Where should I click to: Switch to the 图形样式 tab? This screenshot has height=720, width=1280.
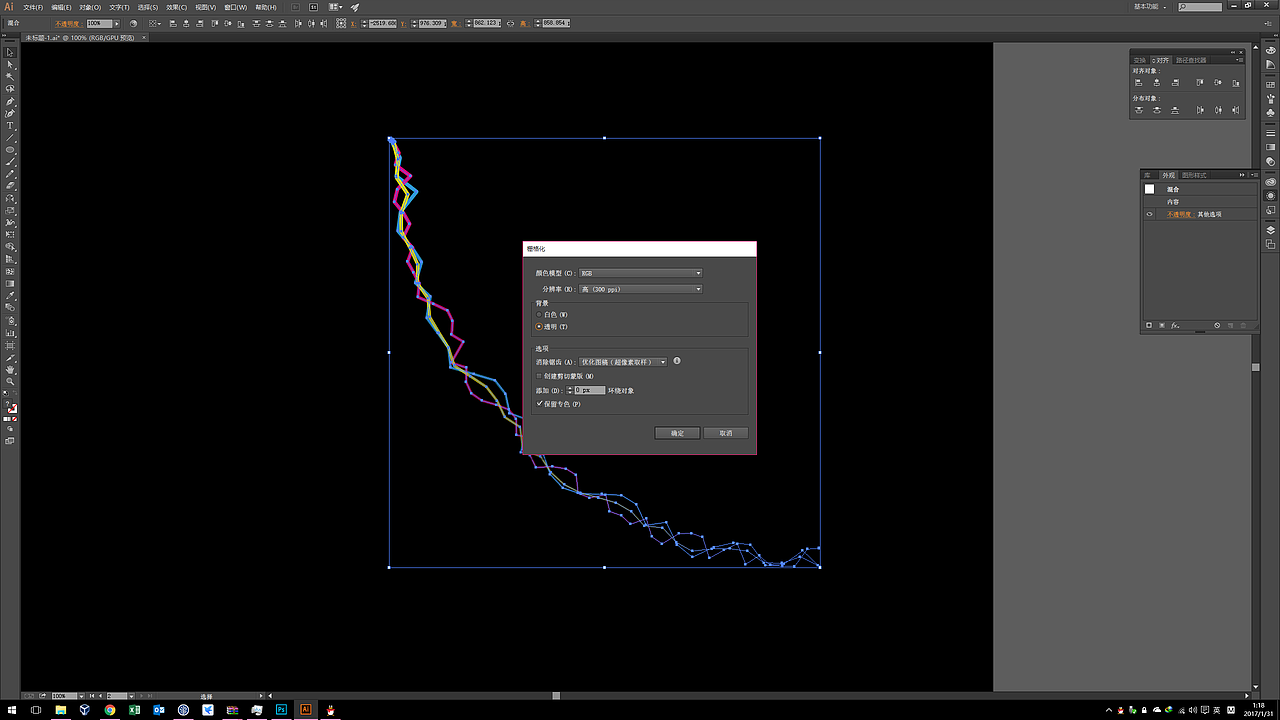(1194, 175)
